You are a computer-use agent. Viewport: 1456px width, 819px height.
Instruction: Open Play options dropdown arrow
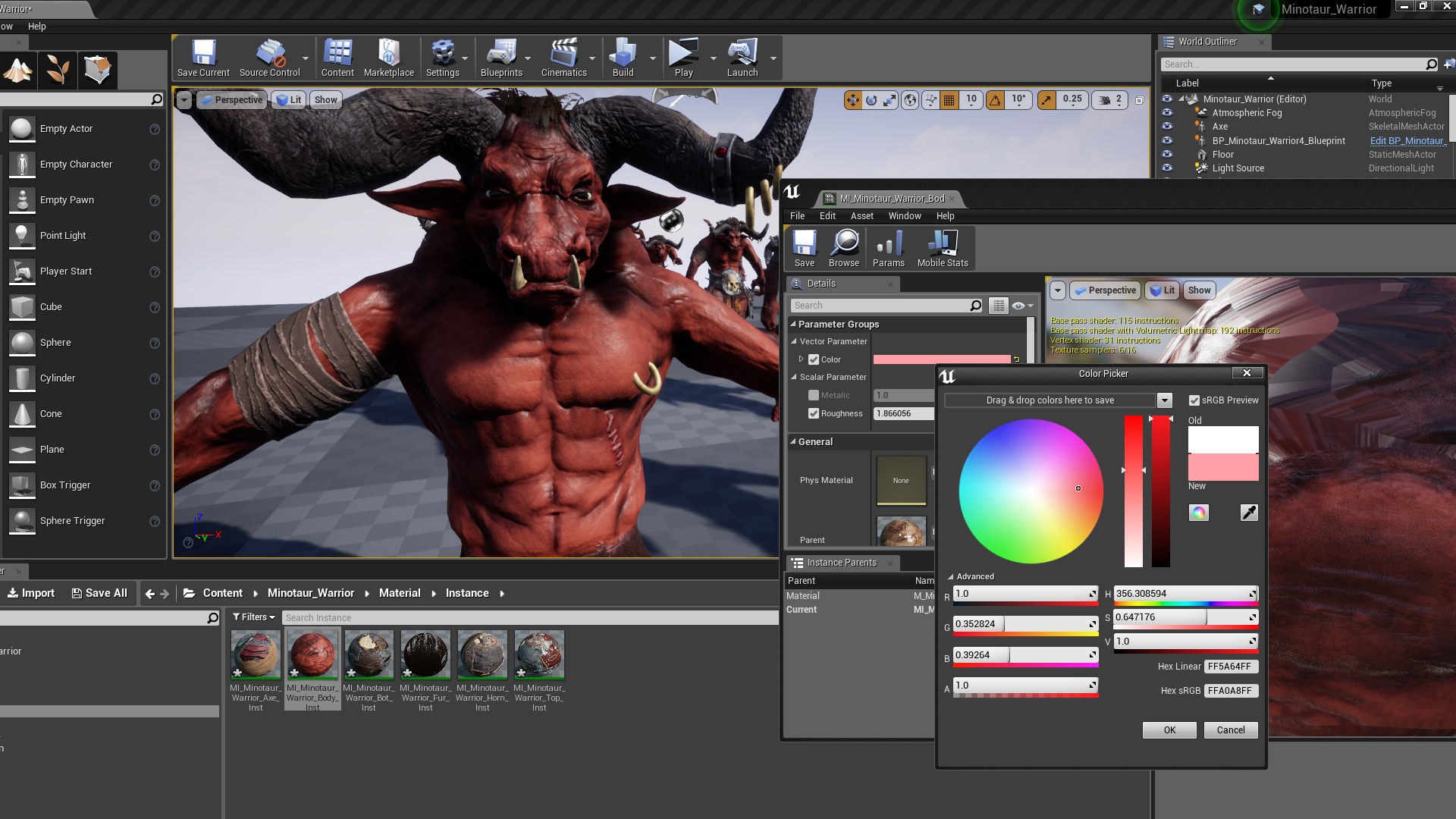(x=713, y=58)
